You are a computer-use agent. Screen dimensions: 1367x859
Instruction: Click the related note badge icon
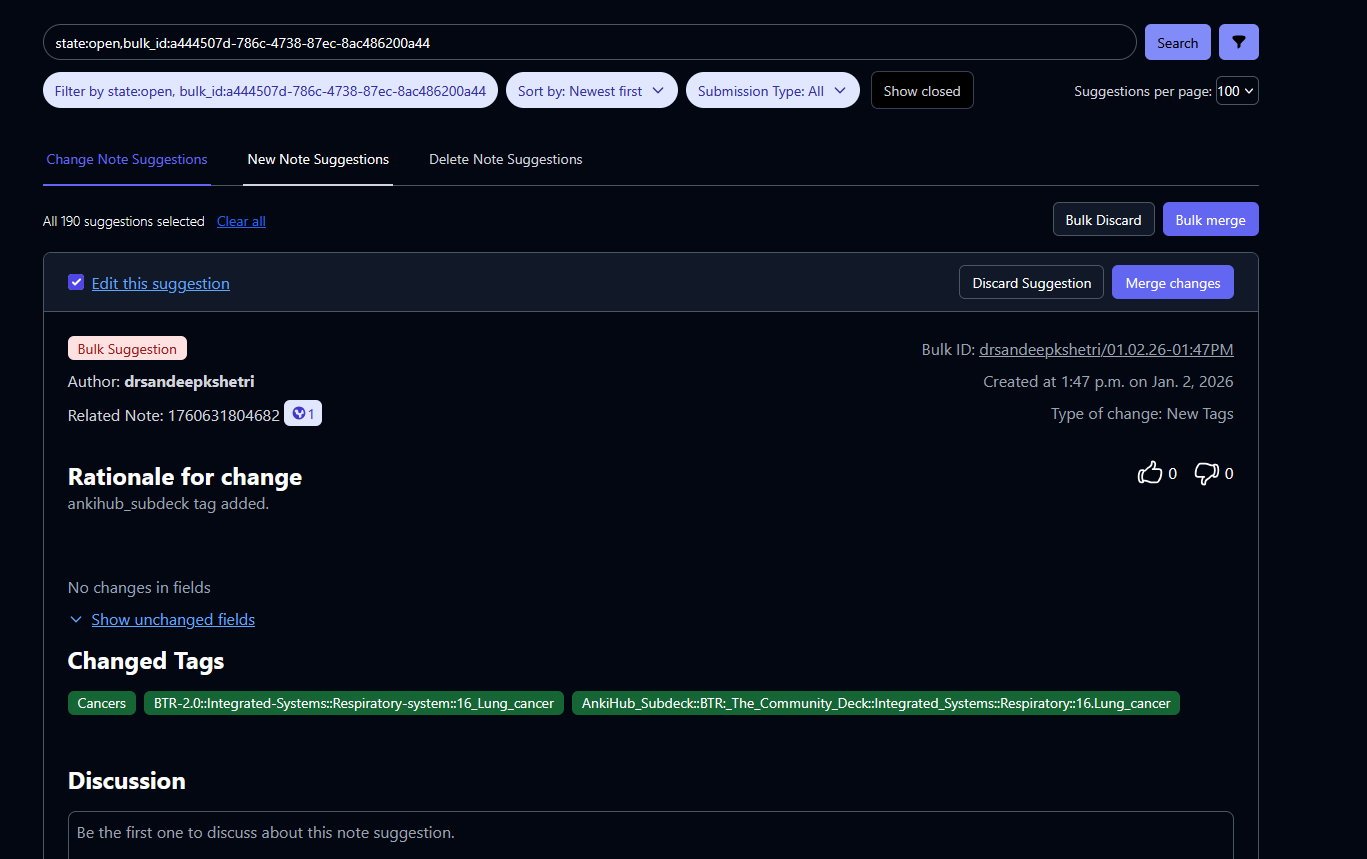(x=303, y=414)
